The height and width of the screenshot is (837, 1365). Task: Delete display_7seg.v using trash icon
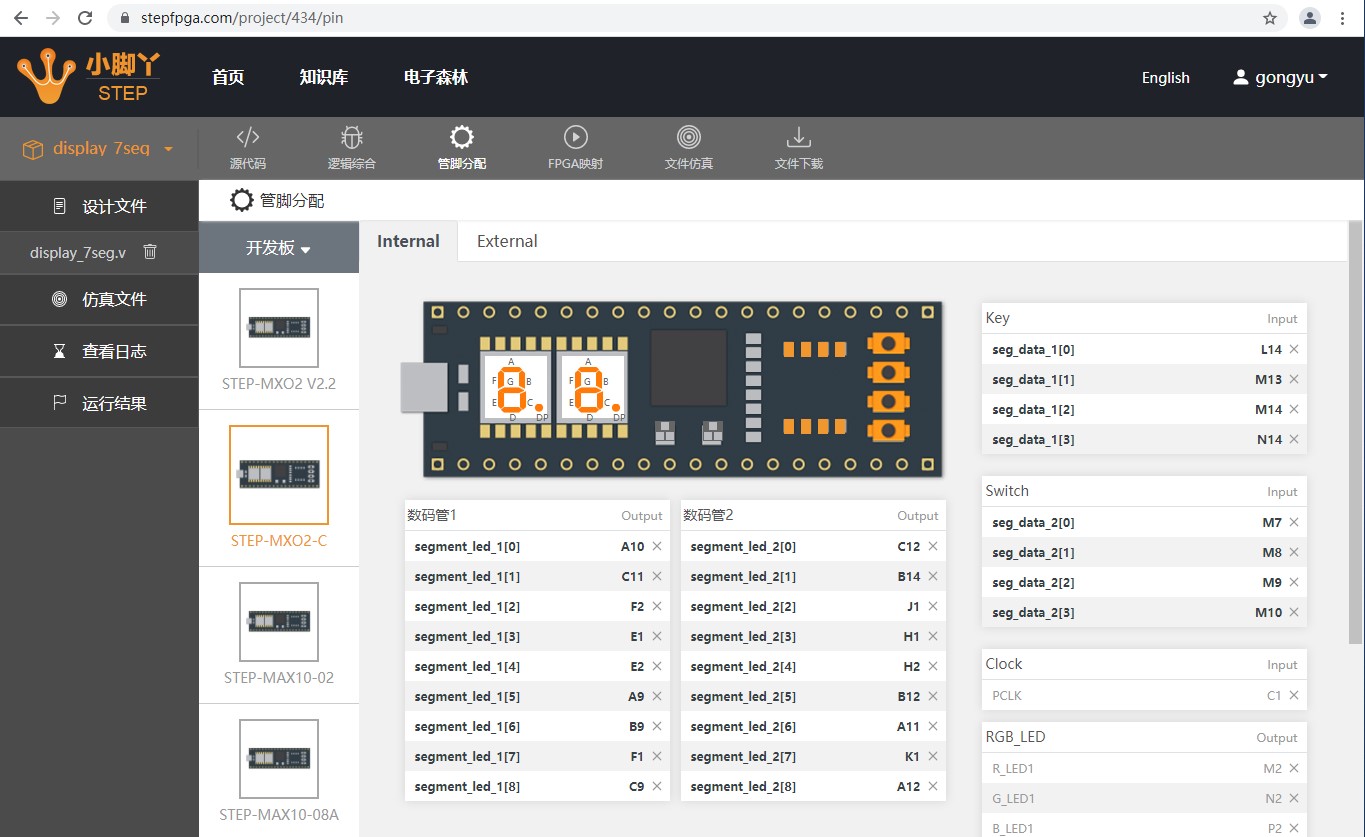pos(150,252)
